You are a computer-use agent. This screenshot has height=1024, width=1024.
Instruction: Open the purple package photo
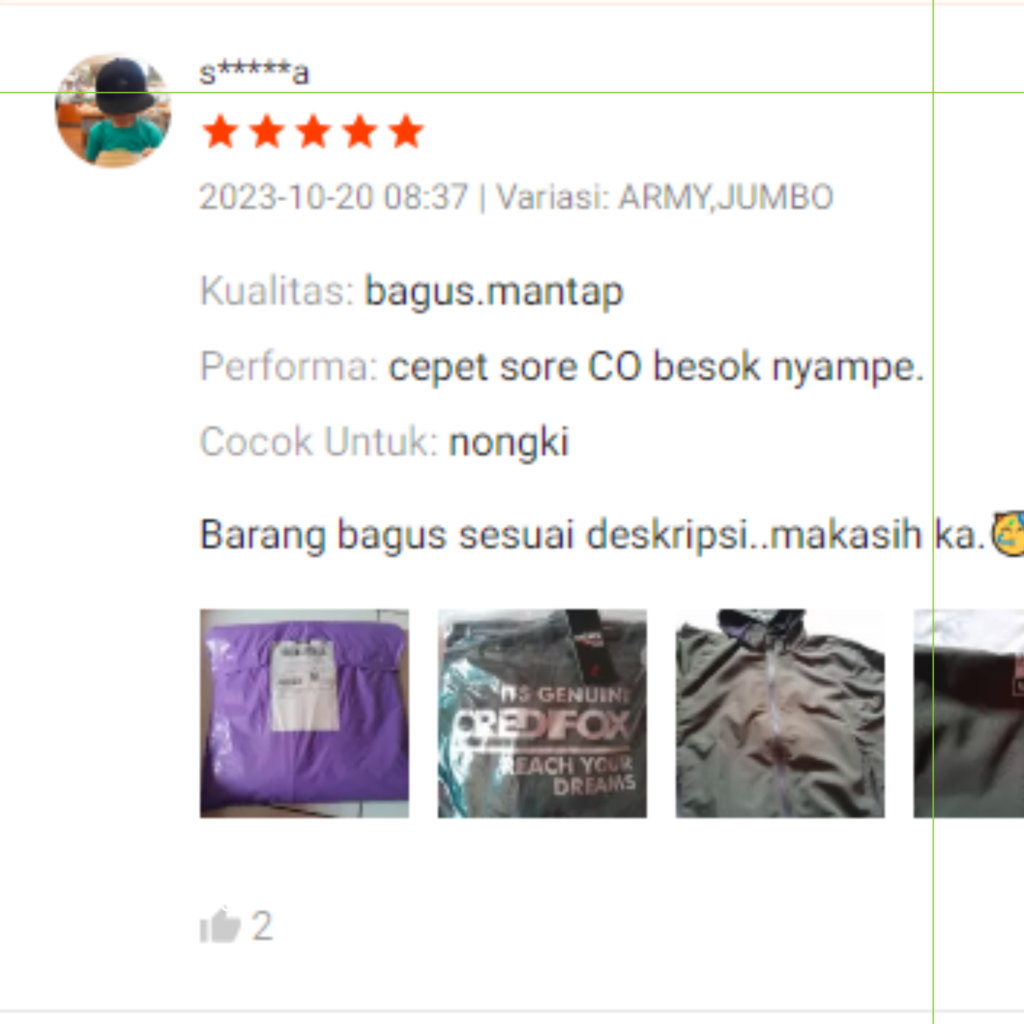click(304, 713)
